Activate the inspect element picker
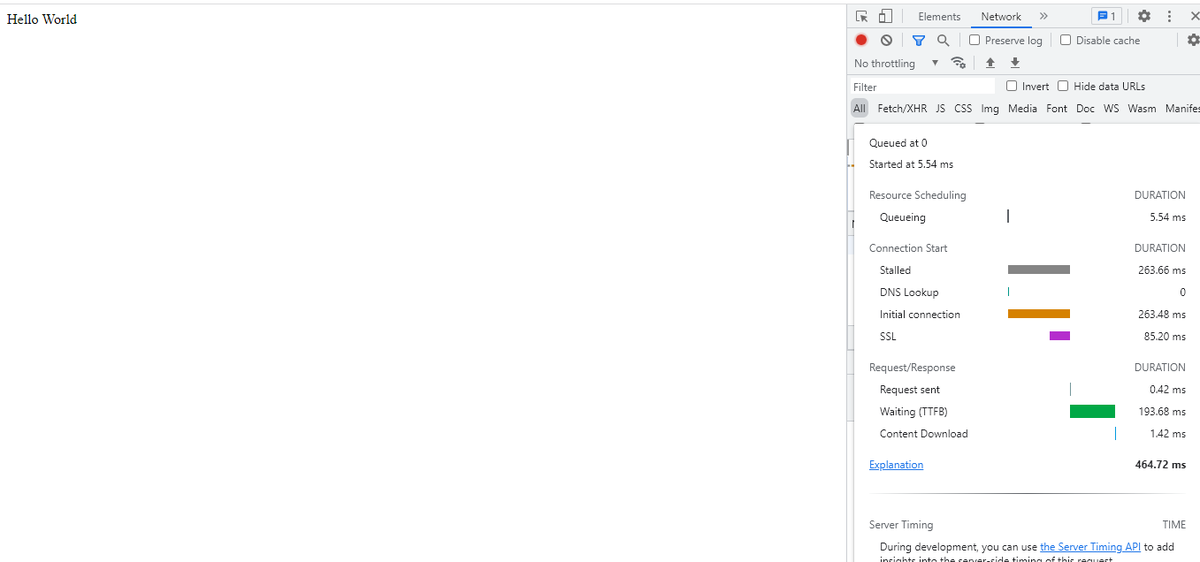Image resolution: width=1200 pixels, height=562 pixels. [x=862, y=16]
